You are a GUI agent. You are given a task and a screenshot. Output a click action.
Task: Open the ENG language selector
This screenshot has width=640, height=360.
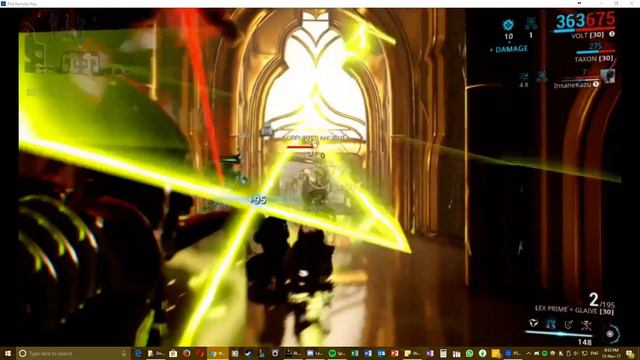[x=594, y=353]
